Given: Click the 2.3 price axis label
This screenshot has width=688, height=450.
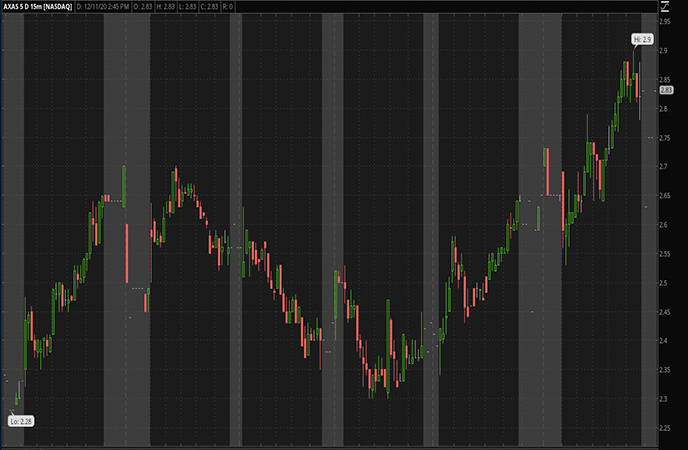Looking at the screenshot, I should [x=663, y=399].
